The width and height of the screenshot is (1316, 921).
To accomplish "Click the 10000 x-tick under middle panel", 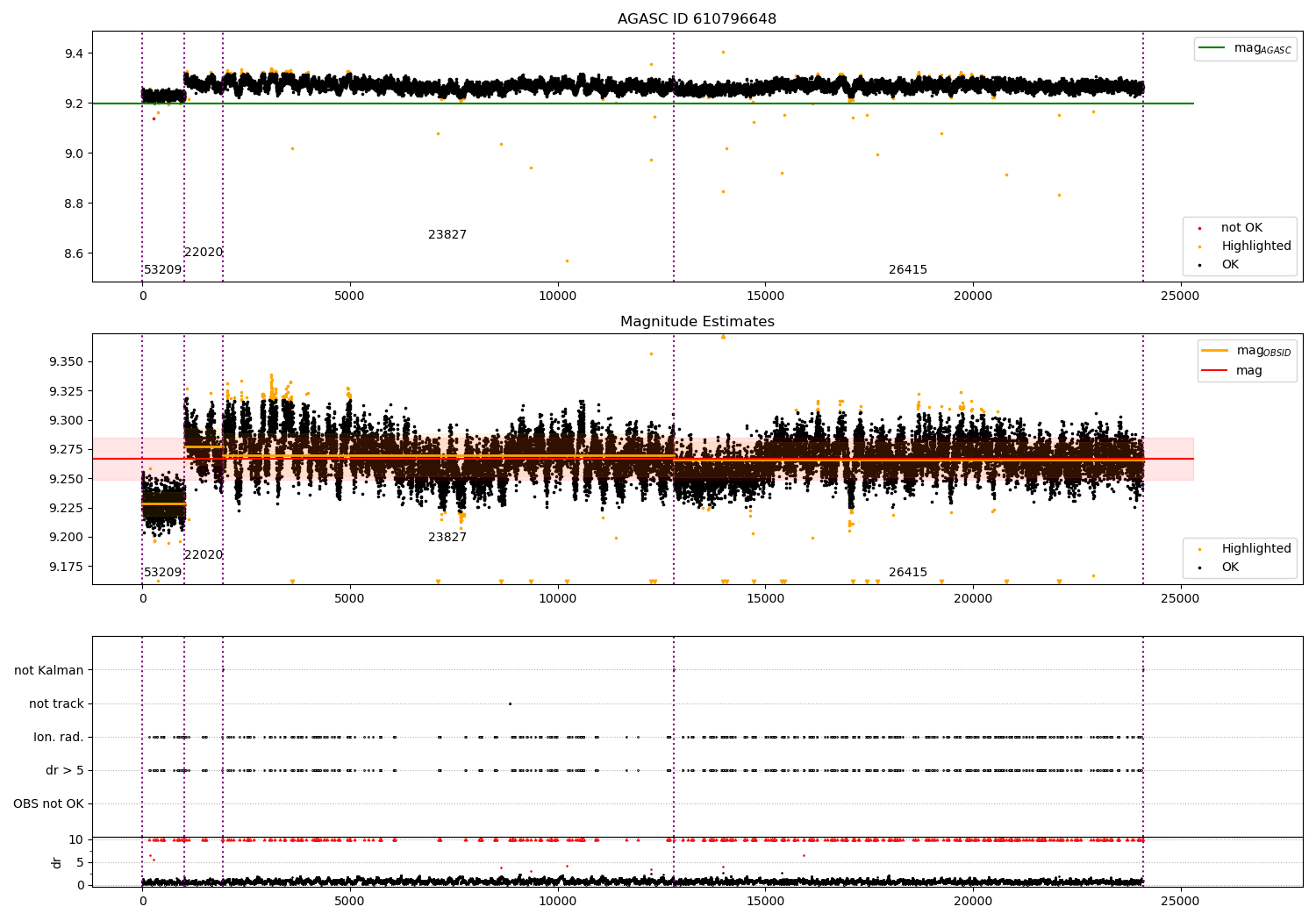I will pyautogui.click(x=558, y=599).
